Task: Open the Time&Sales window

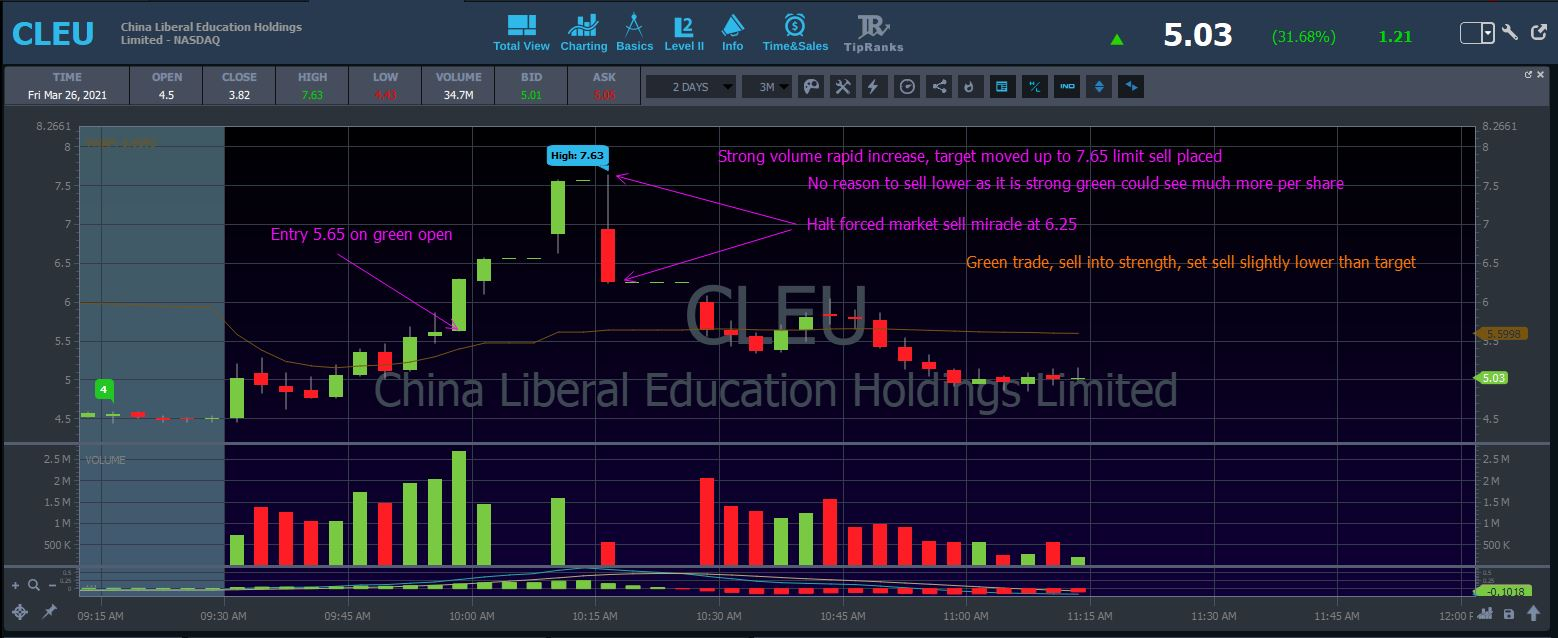Action: coord(795,33)
